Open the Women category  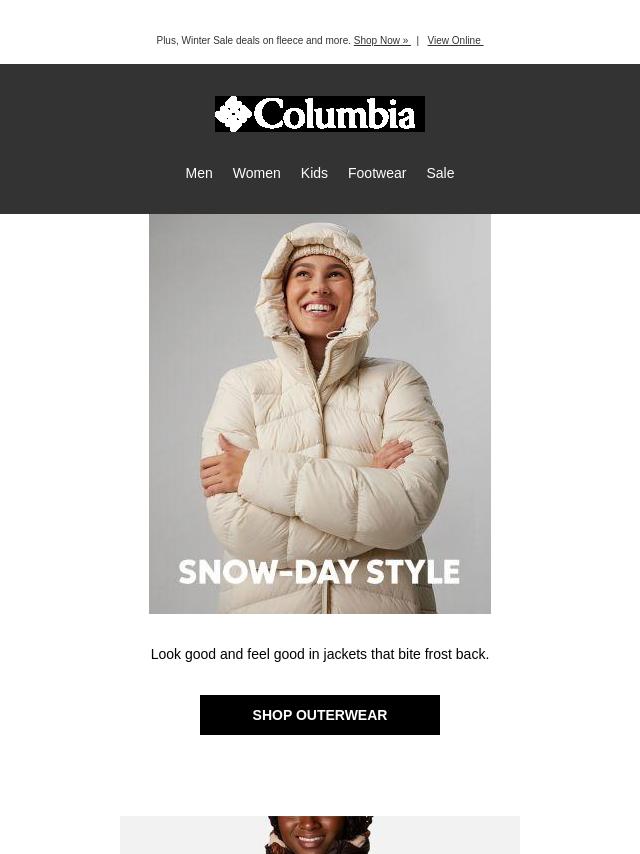pyautogui.click(x=257, y=173)
